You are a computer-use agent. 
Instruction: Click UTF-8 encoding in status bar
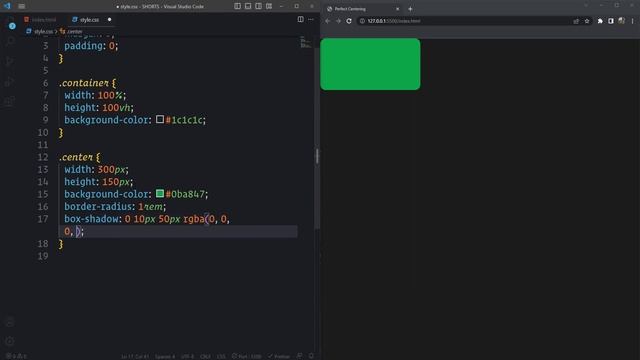pos(187,356)
